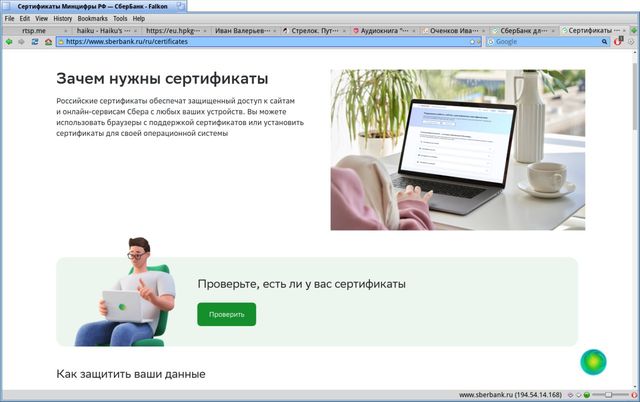Close the rtsp.me tab
640x402 pixels.
click(65, 31)
